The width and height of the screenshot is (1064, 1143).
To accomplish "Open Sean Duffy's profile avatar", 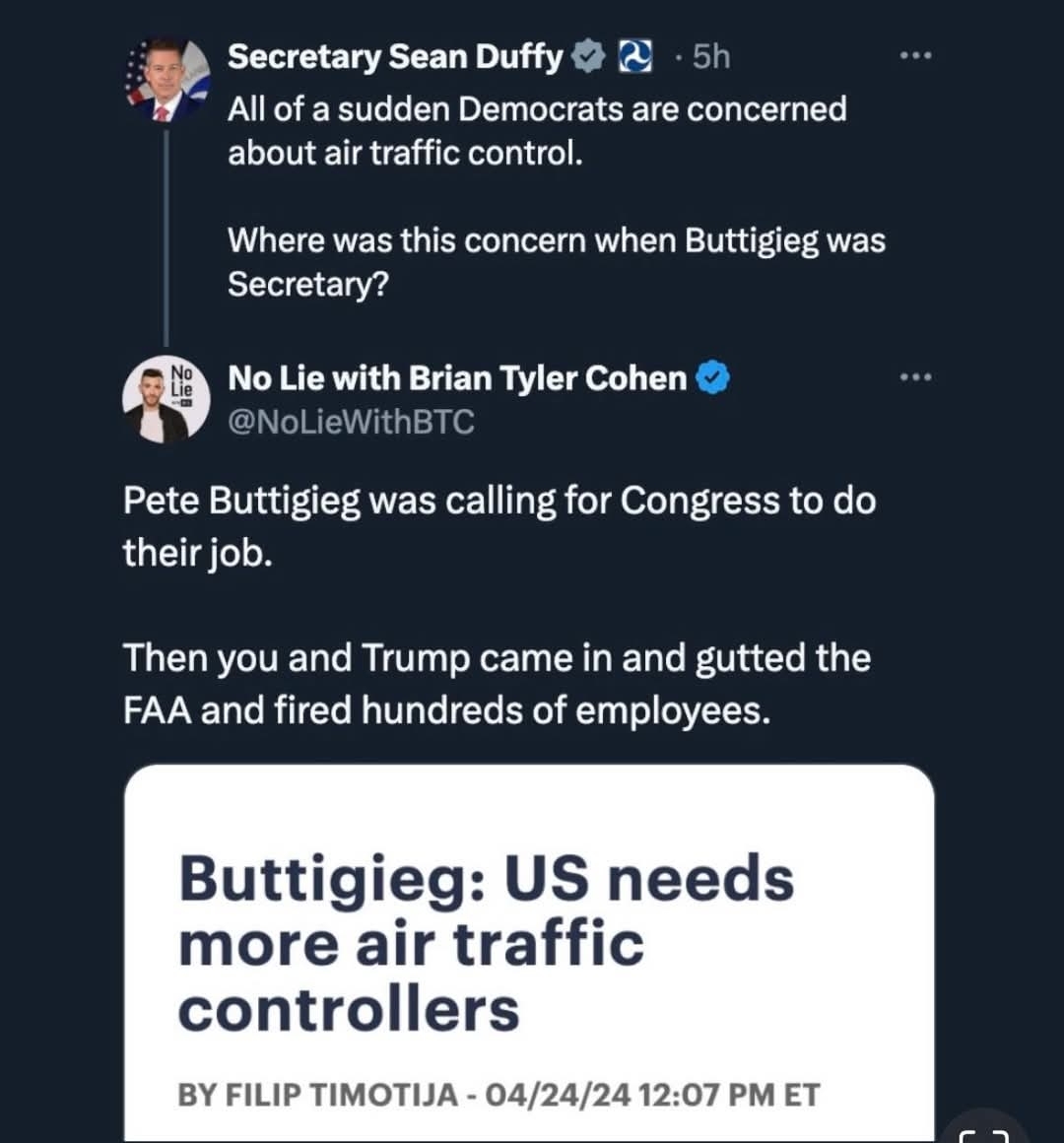I will point(166,80).
